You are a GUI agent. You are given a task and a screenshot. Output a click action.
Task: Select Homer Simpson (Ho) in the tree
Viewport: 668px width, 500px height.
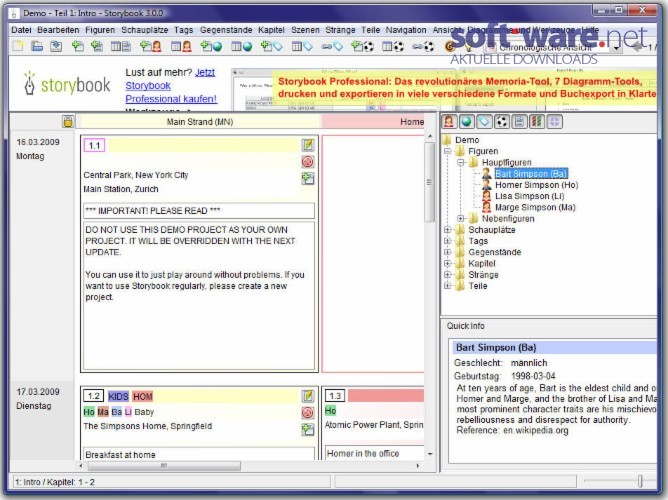coord(536,185)
